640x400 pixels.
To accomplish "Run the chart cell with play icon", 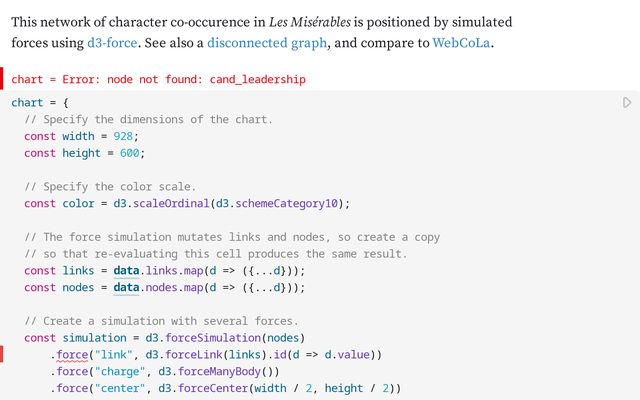I will (x=627, y=102).
